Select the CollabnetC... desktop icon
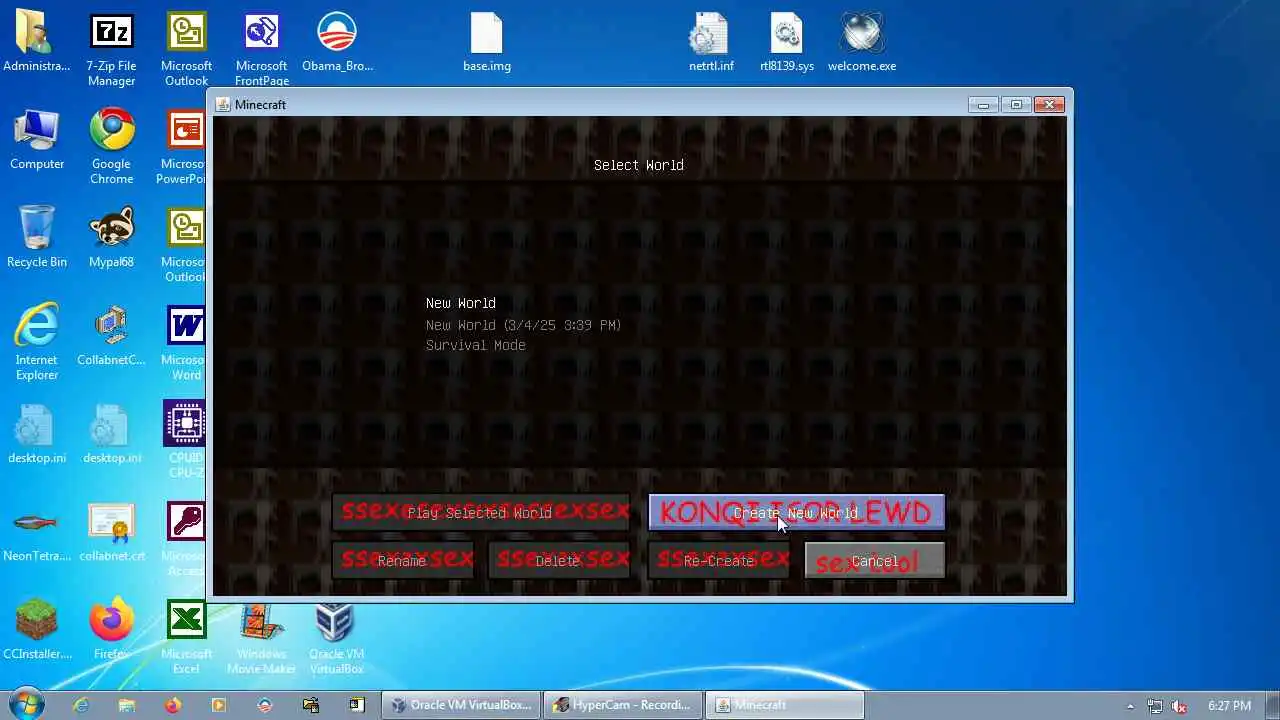Screen dimensions: 1280x720 (x=111, y=336)
